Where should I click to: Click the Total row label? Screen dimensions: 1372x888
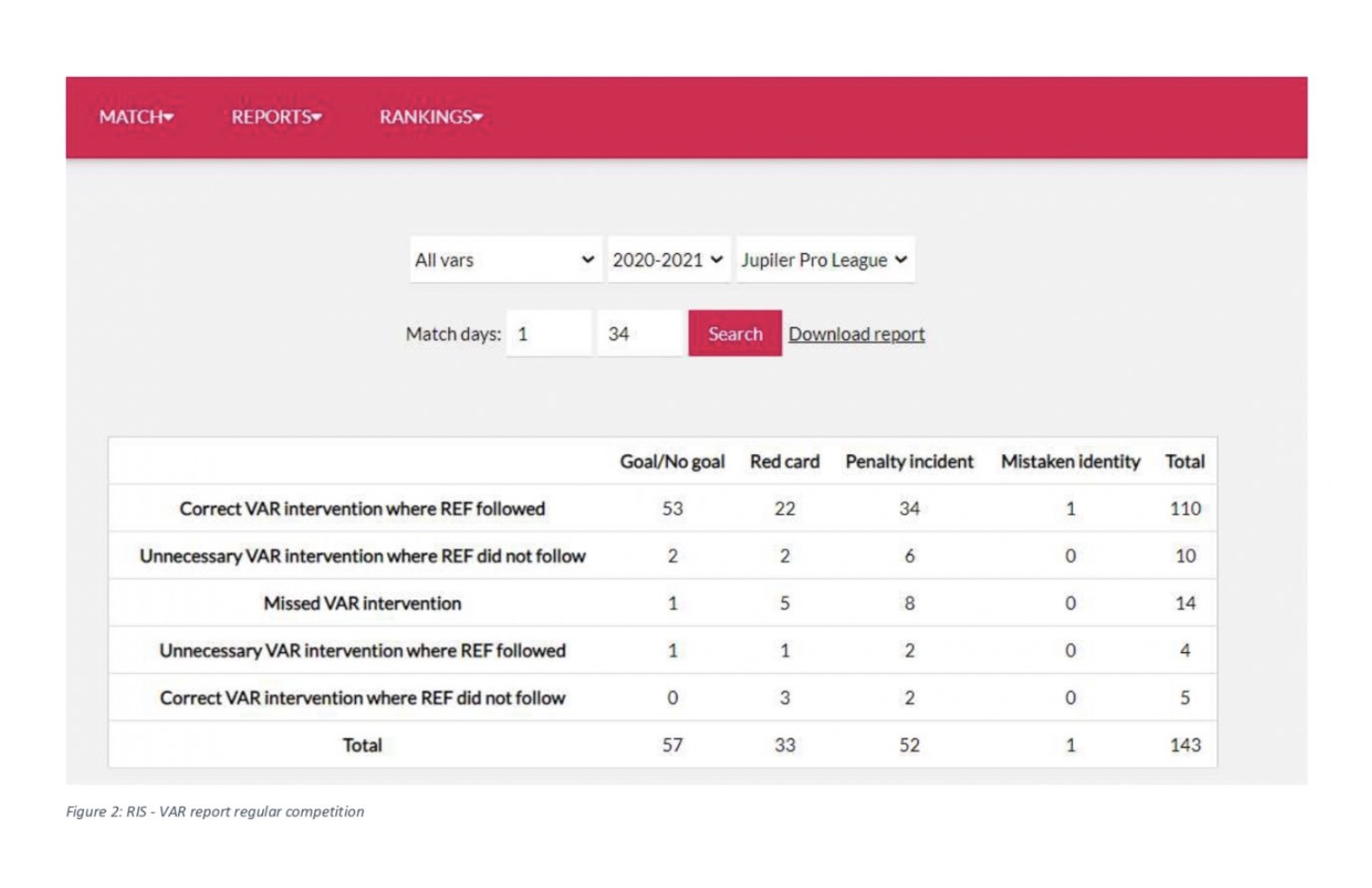pyautogui.click(x=362, y=745)
